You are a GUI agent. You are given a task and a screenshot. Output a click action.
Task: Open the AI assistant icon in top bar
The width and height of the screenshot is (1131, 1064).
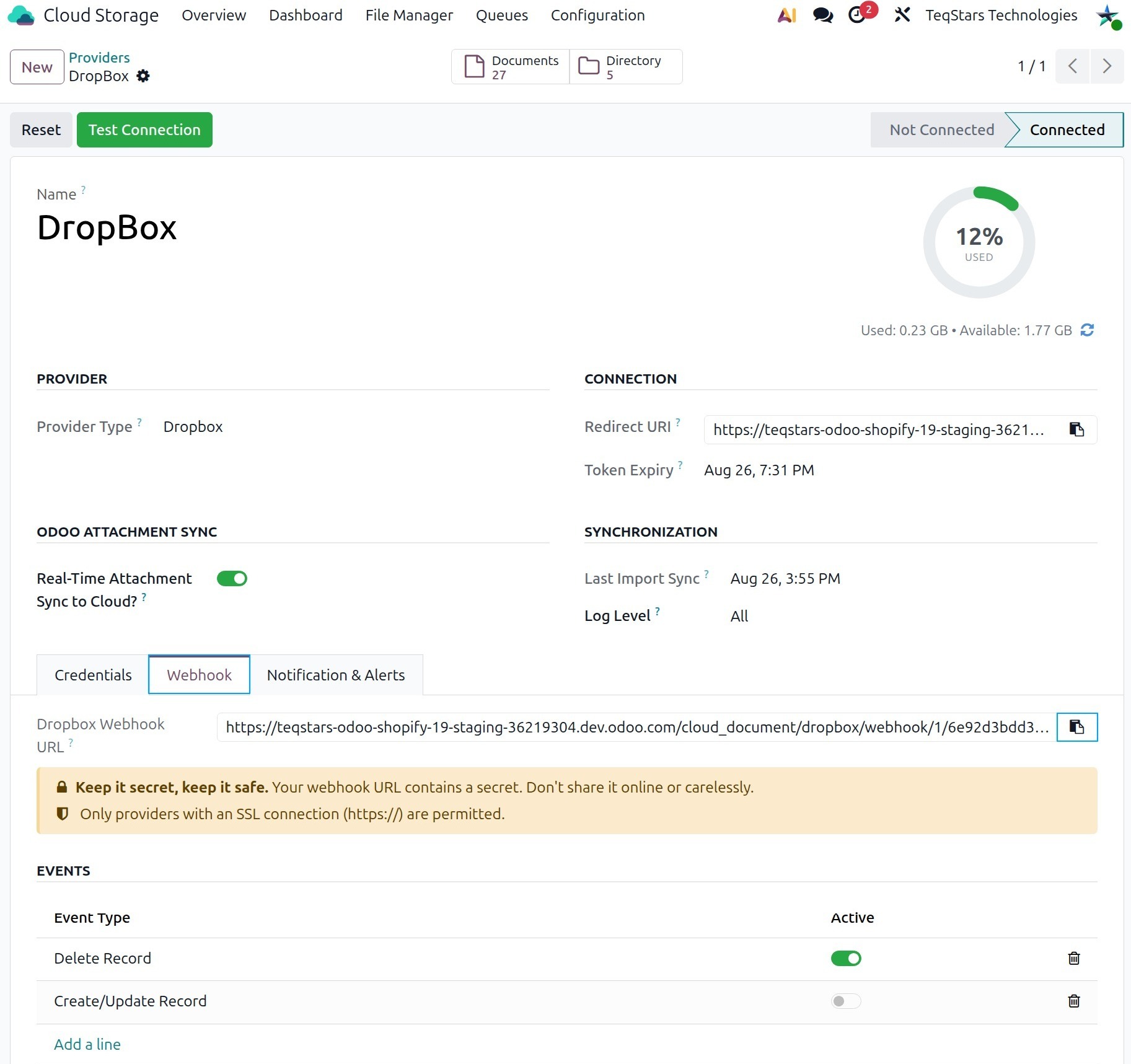pyautogui.click(x=786, y=15)
